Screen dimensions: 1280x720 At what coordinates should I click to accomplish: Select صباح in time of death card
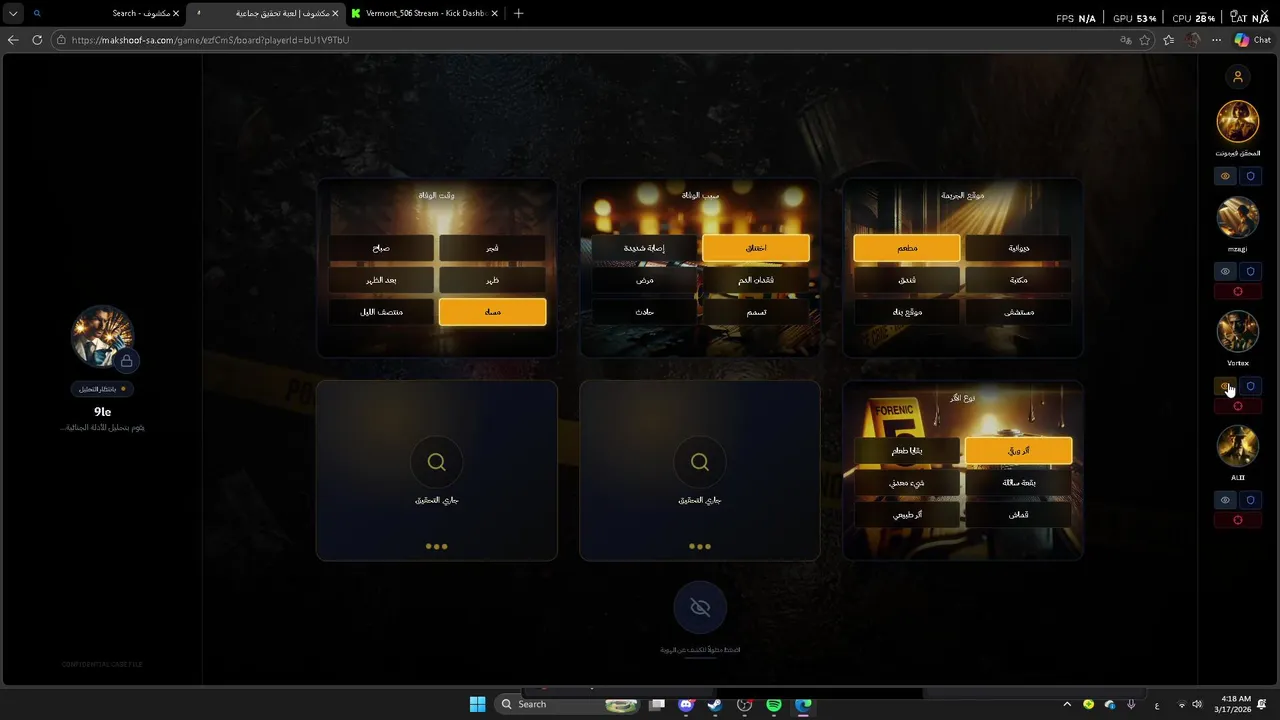[381, 248]
